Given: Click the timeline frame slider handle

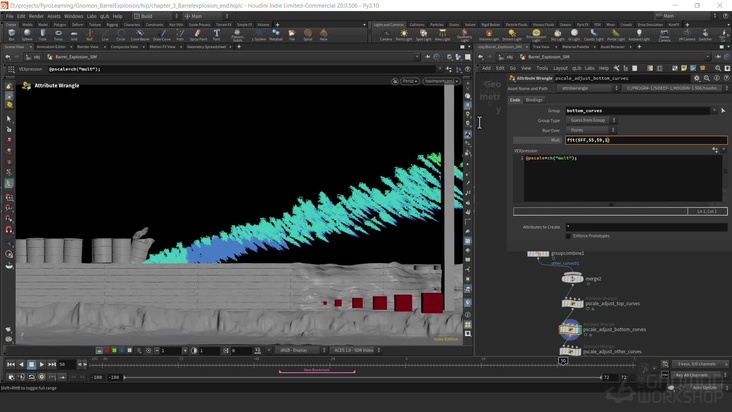Looking at the screenshot, I should click(x=564, y=362).
